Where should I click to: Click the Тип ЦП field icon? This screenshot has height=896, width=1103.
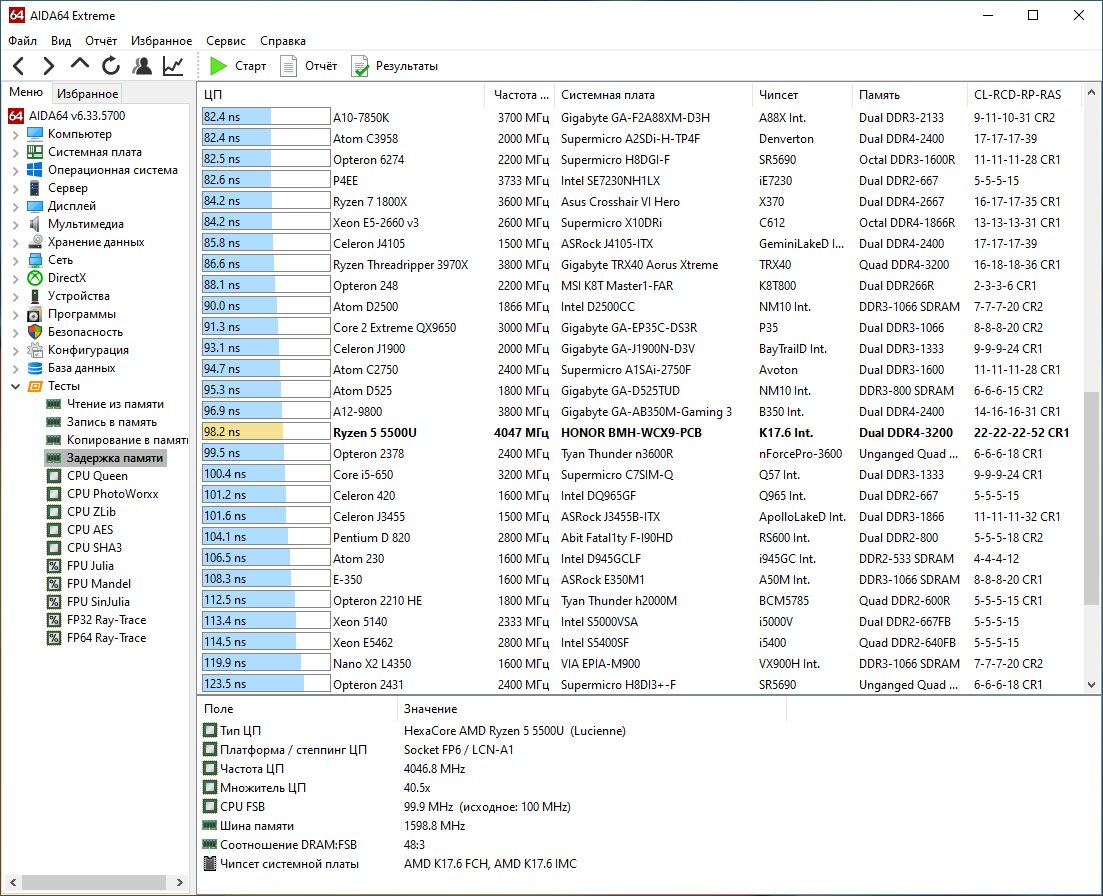[210, 730]
